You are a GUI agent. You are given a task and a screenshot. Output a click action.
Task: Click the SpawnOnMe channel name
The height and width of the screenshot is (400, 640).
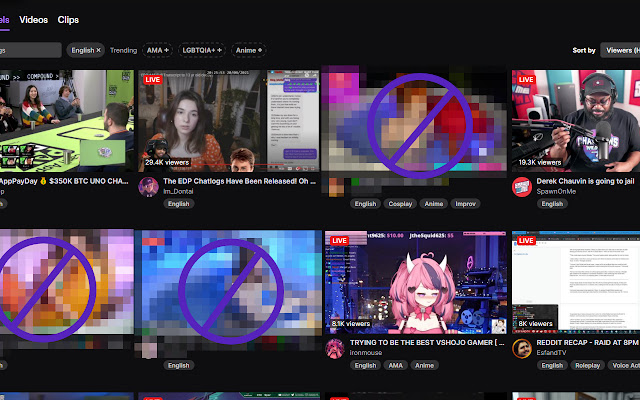[556, 191]
